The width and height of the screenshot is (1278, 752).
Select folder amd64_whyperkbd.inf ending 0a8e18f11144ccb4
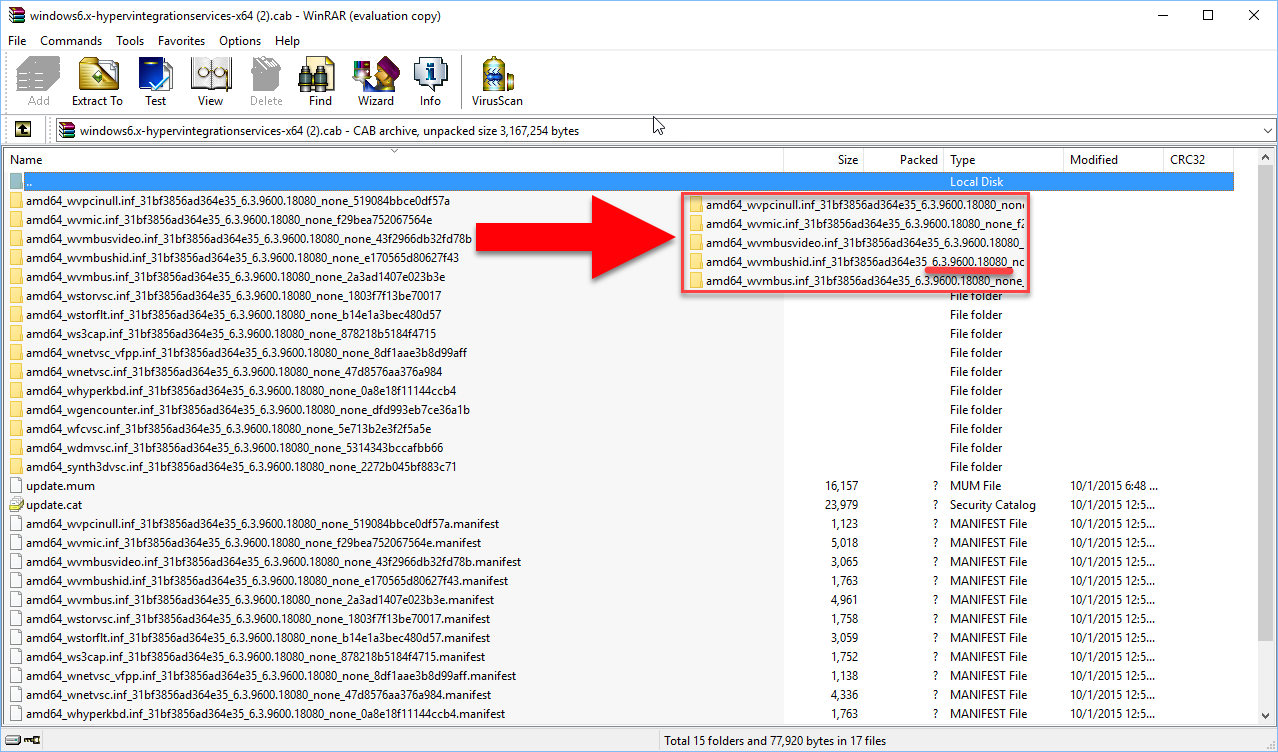click(x=241, y=391)
